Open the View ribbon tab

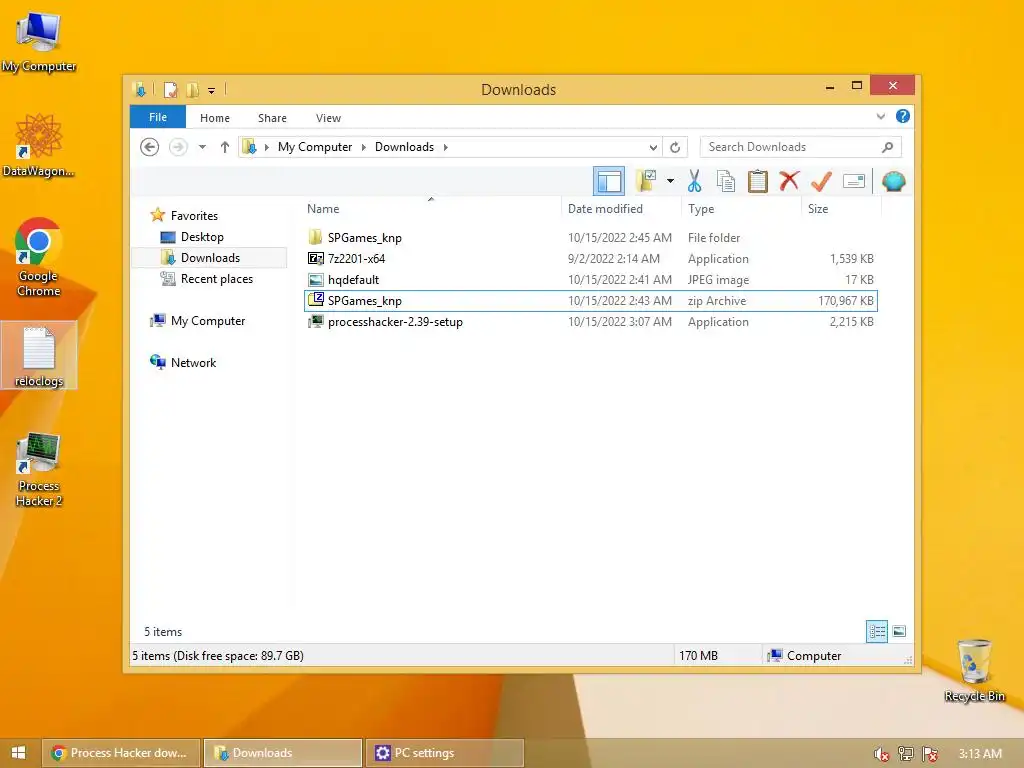pos(328,118)
